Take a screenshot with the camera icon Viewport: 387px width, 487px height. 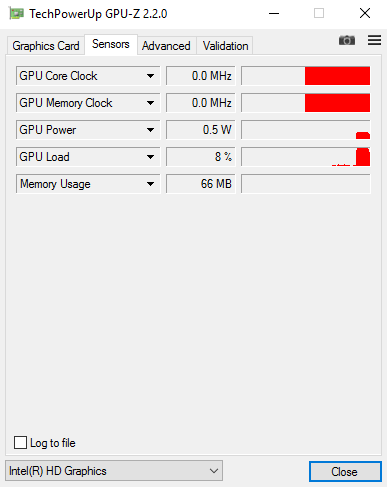[x=347, y=41]
